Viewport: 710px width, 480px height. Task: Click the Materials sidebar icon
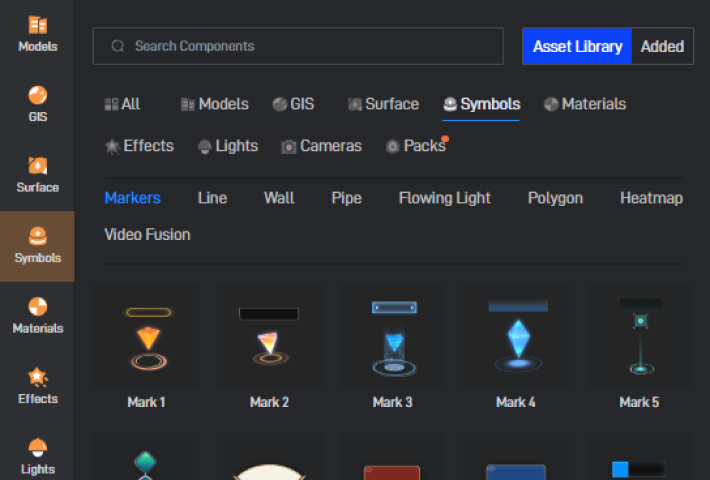coord(37,315)
